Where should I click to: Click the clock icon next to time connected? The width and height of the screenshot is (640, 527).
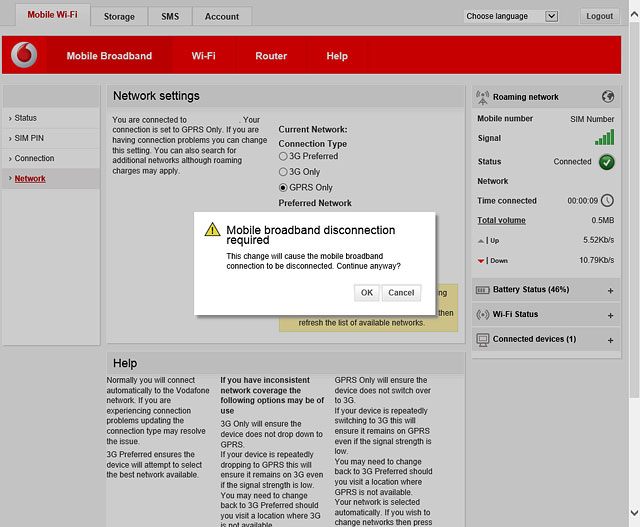607,200
